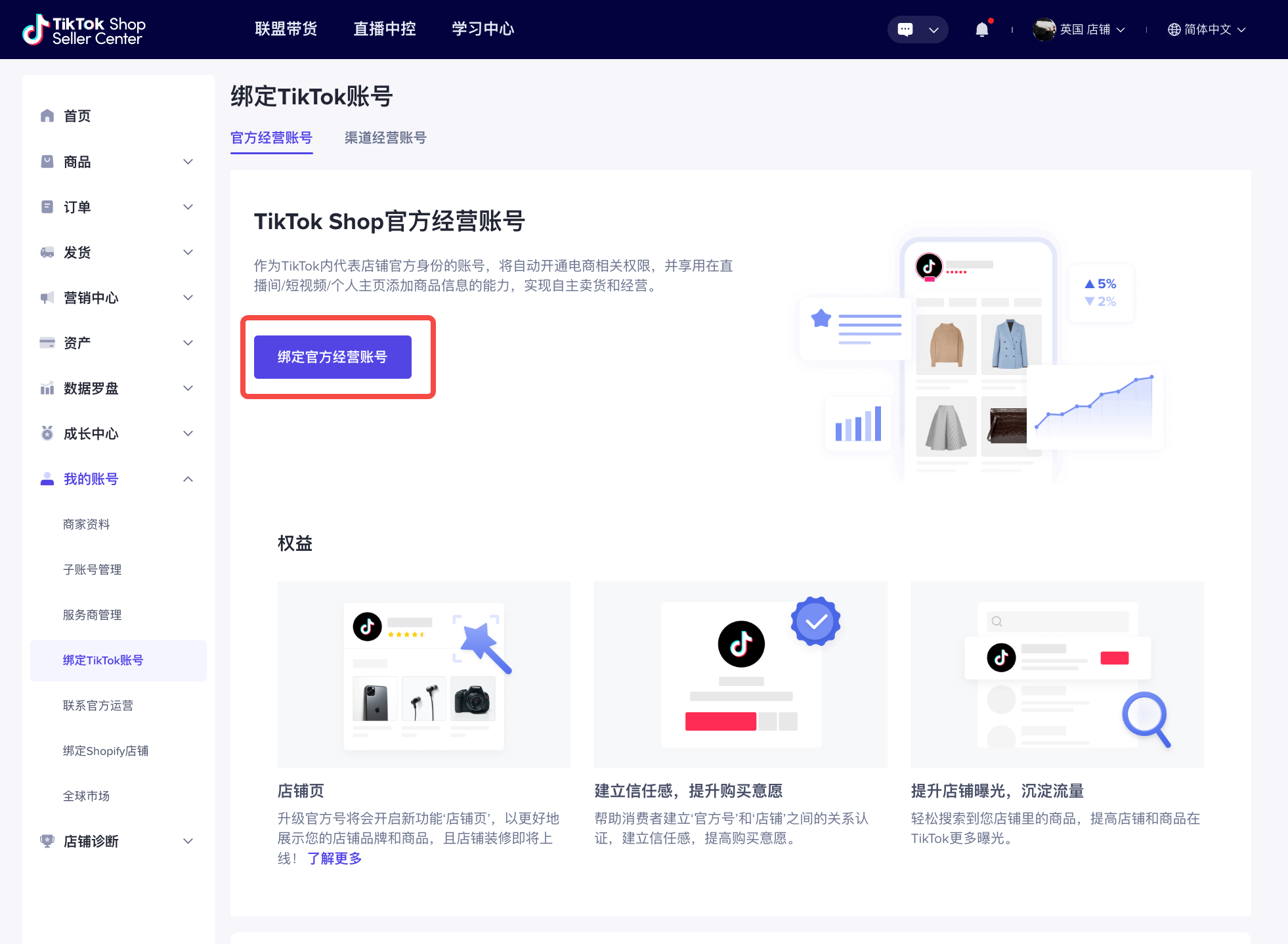Viewport: 1288px width, 944px height.
Task: Click the 数据罗盘 chart icon
Action: pyautogui.click(x=47, y=389)
